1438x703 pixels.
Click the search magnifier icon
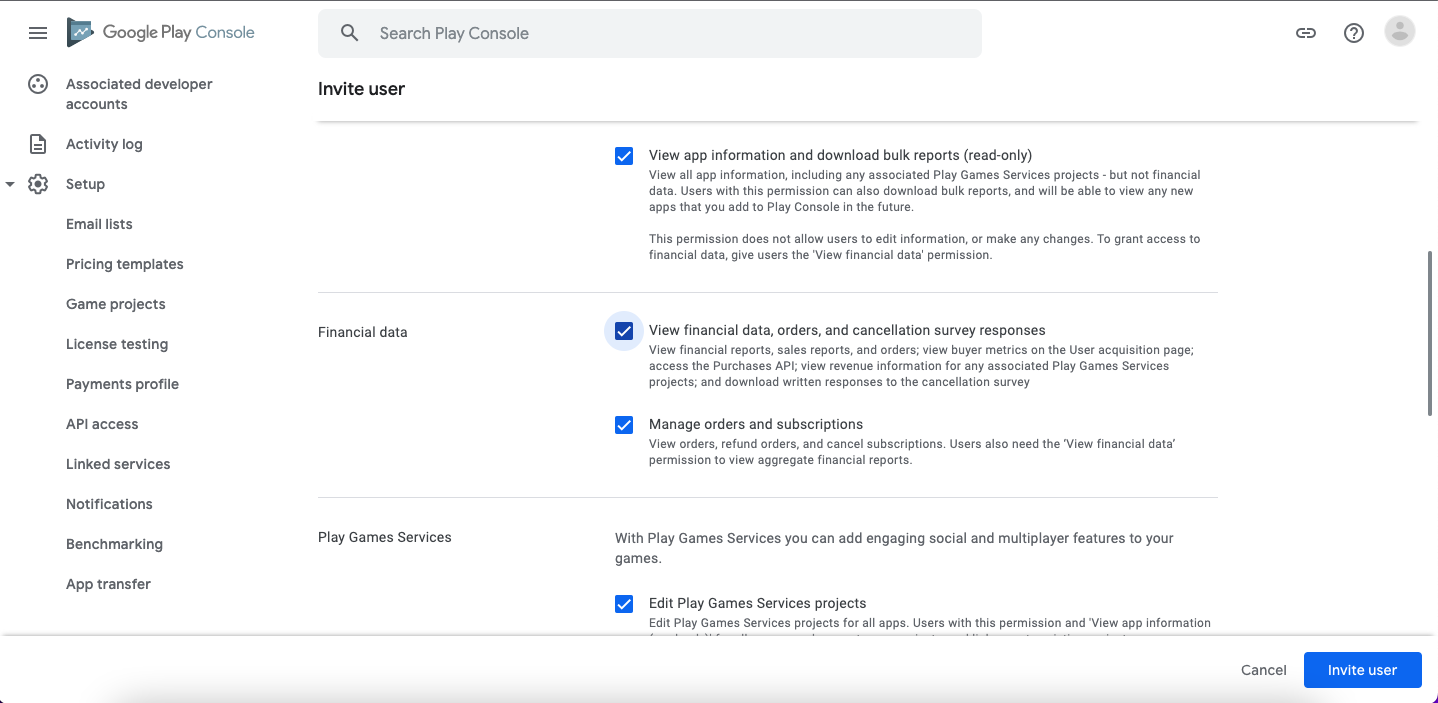click(x=349, y=33)
